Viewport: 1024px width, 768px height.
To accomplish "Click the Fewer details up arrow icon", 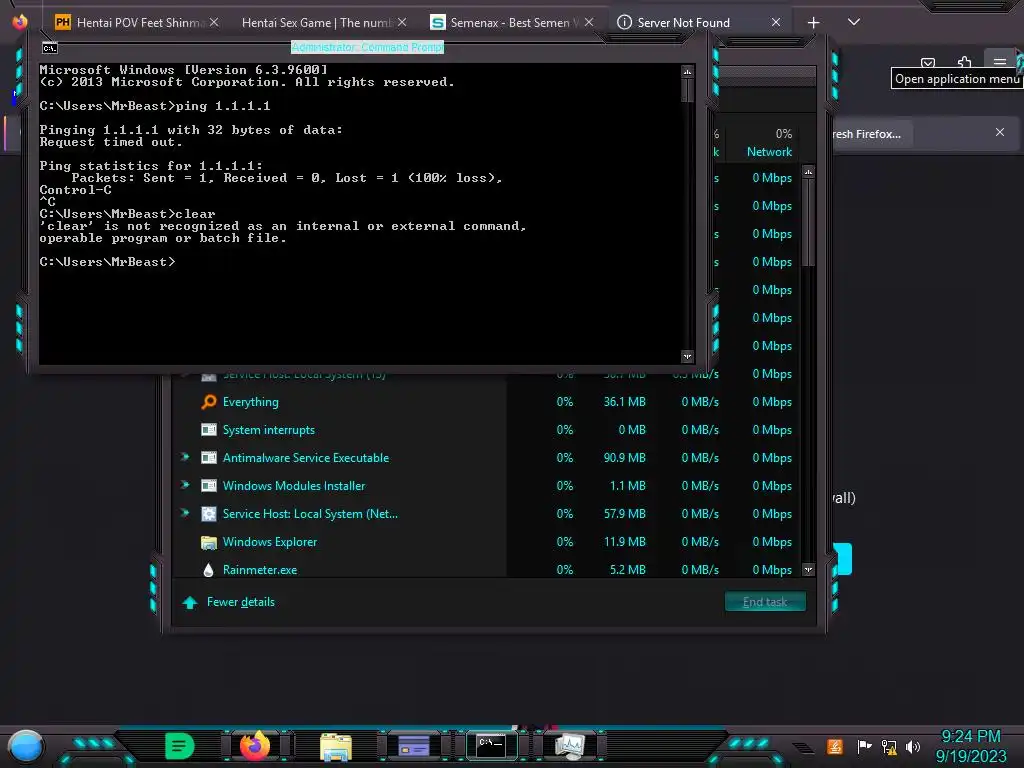I will pos(190,602).
